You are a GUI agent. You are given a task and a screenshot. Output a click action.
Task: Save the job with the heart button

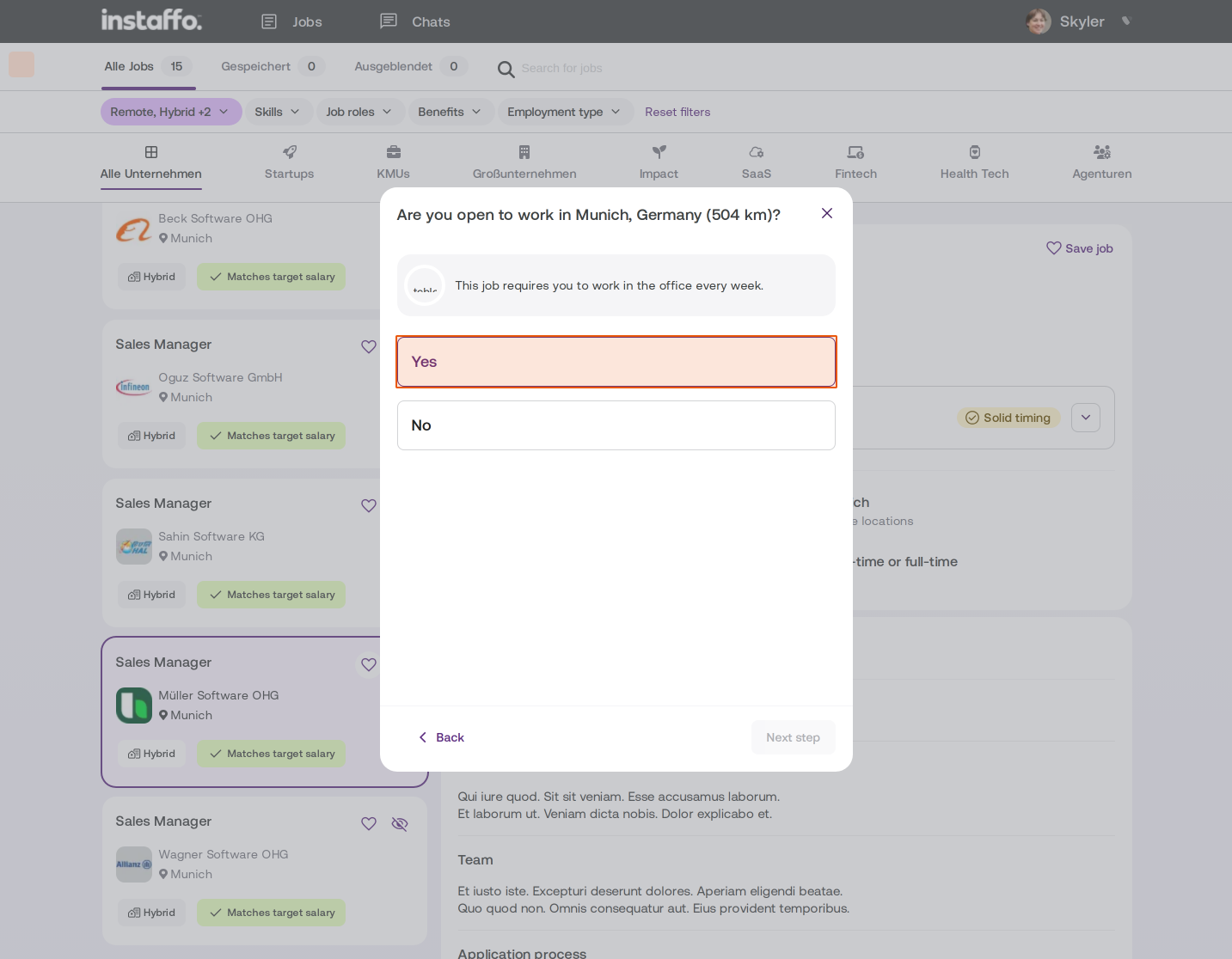[x=1080, y=248]
